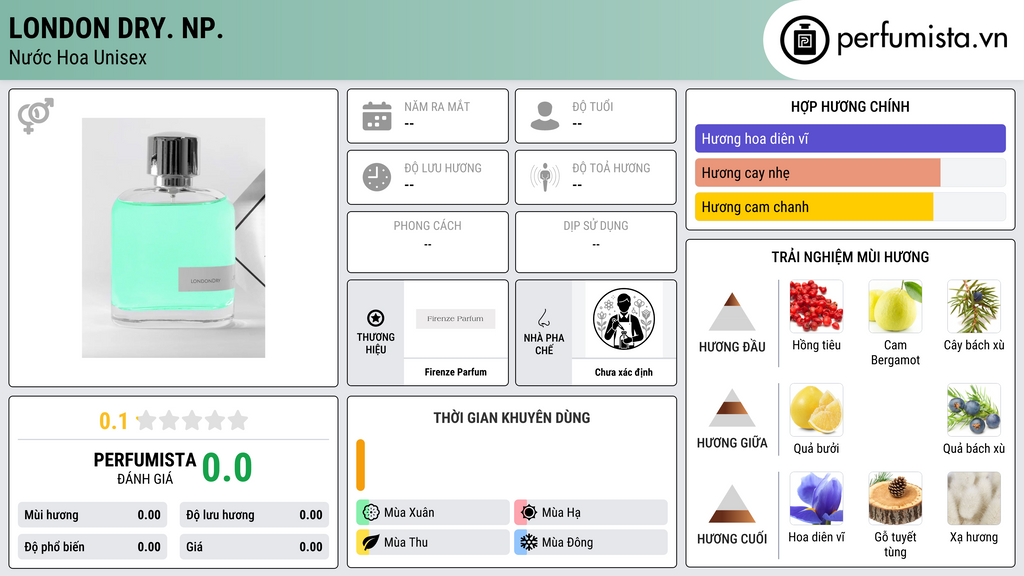Screen dimensions: 1024x576
Task: Select the Cam Bergamot note image
Action: click(x=895, y=306)
